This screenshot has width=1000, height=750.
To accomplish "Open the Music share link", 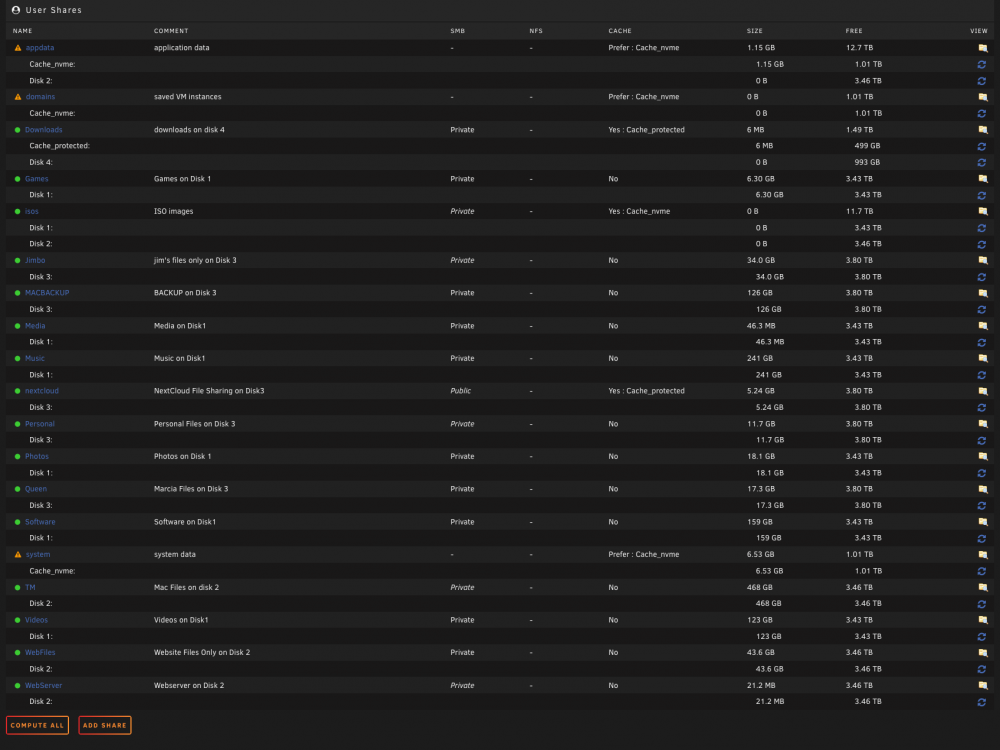I will 34,358.
